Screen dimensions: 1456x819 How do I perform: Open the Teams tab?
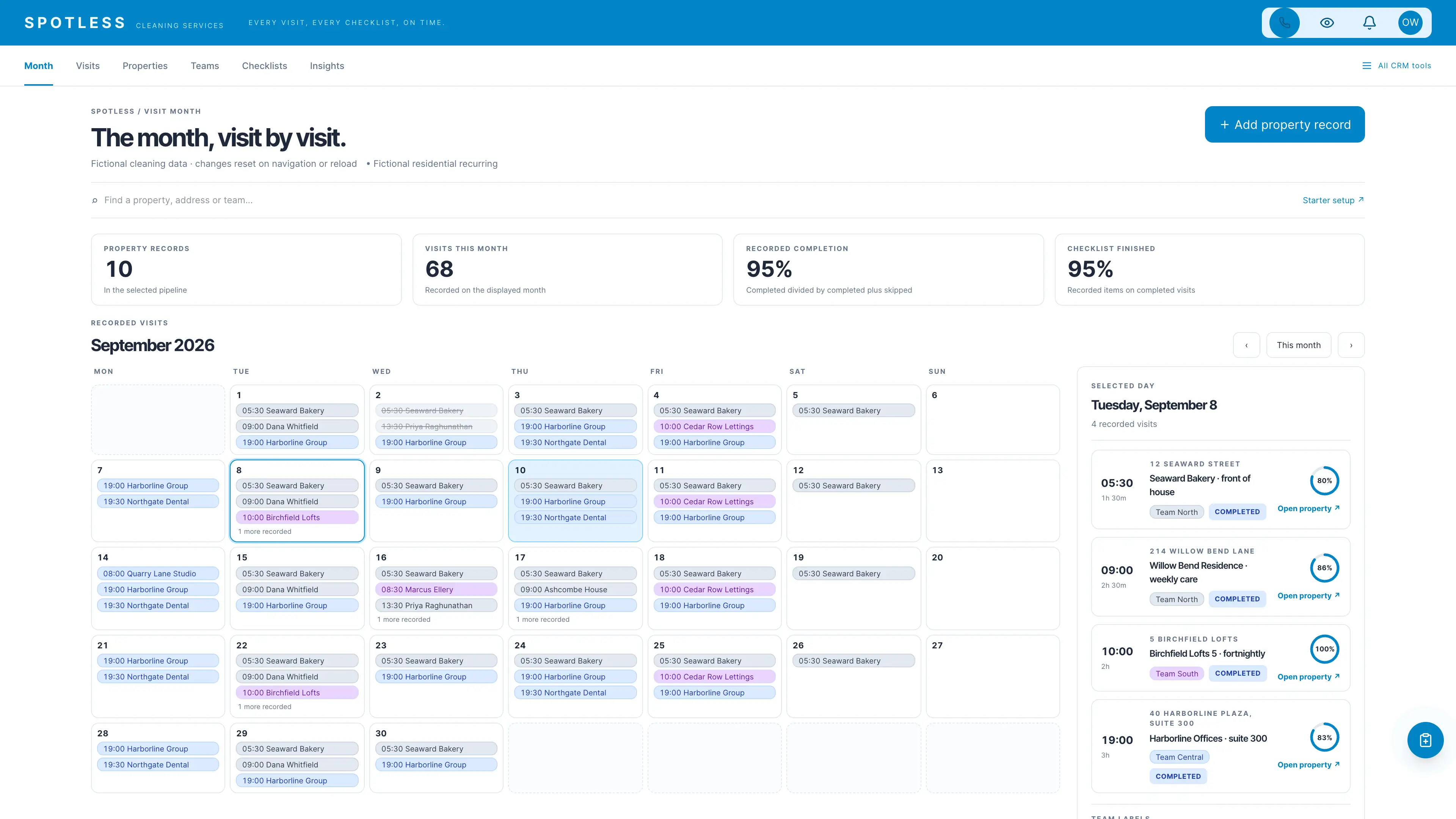tap(205, 66)
